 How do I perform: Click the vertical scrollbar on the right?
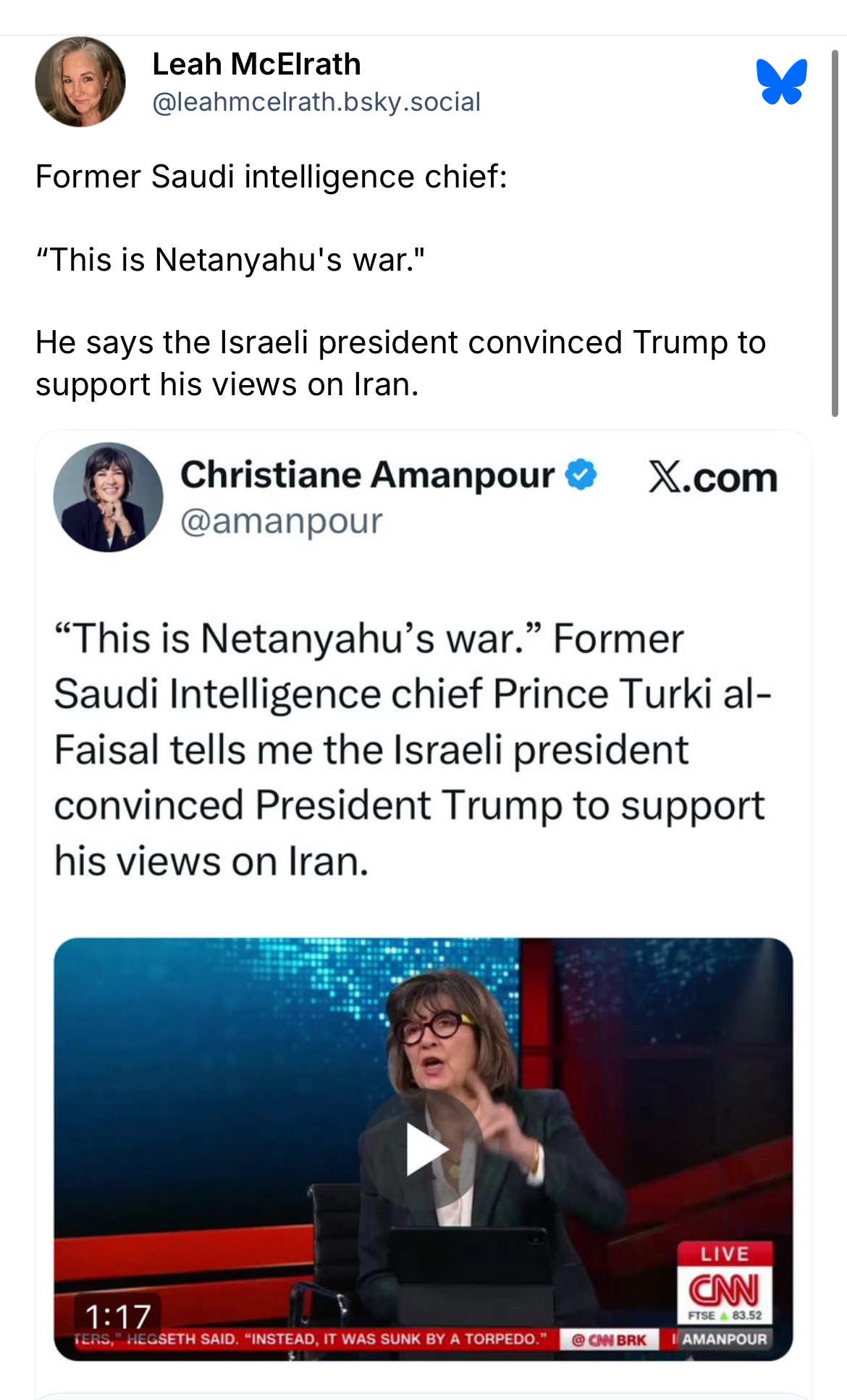click(x=835, y=233)
